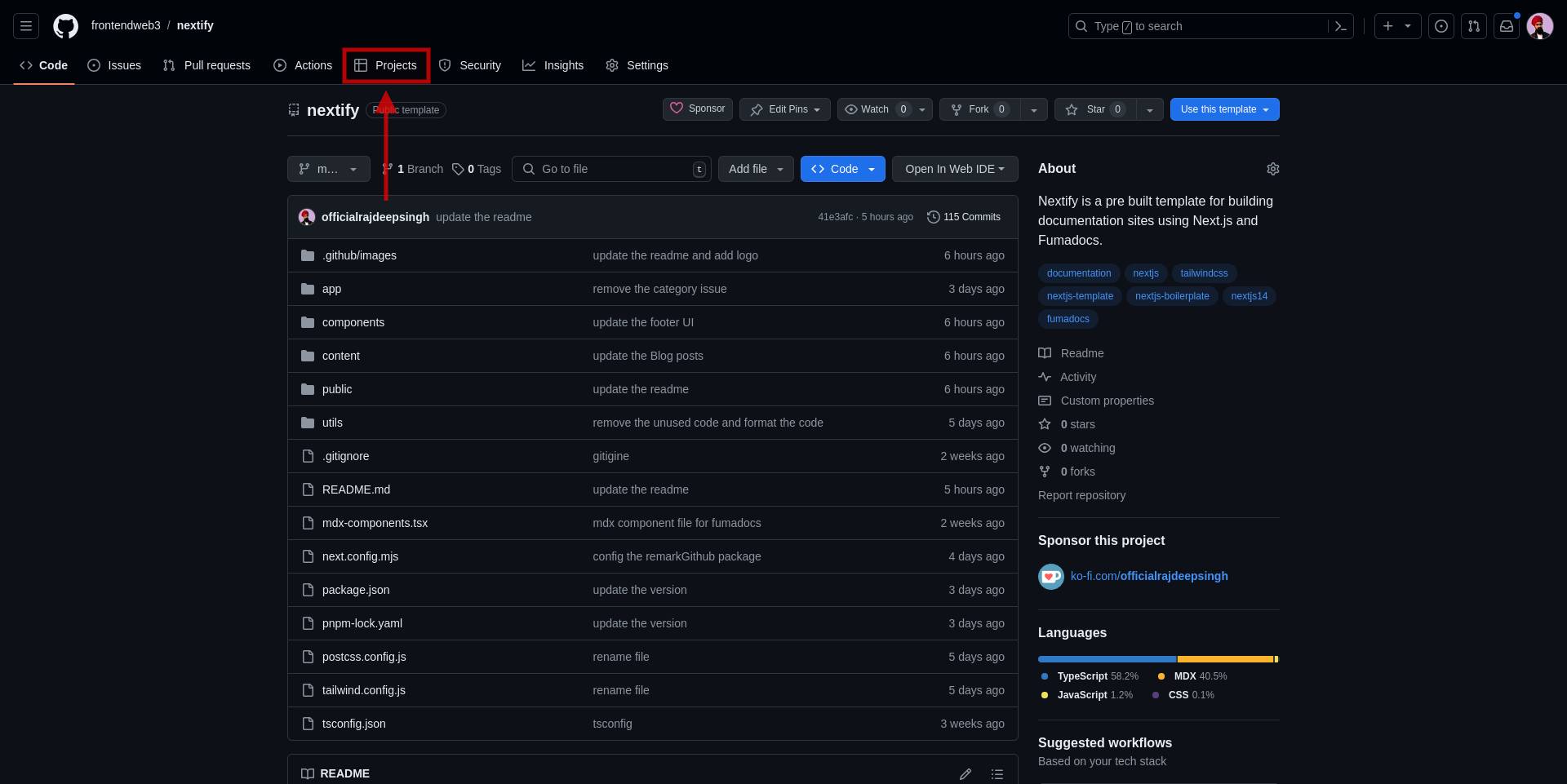Expand the Fork options dropdown arrow

1034,109
